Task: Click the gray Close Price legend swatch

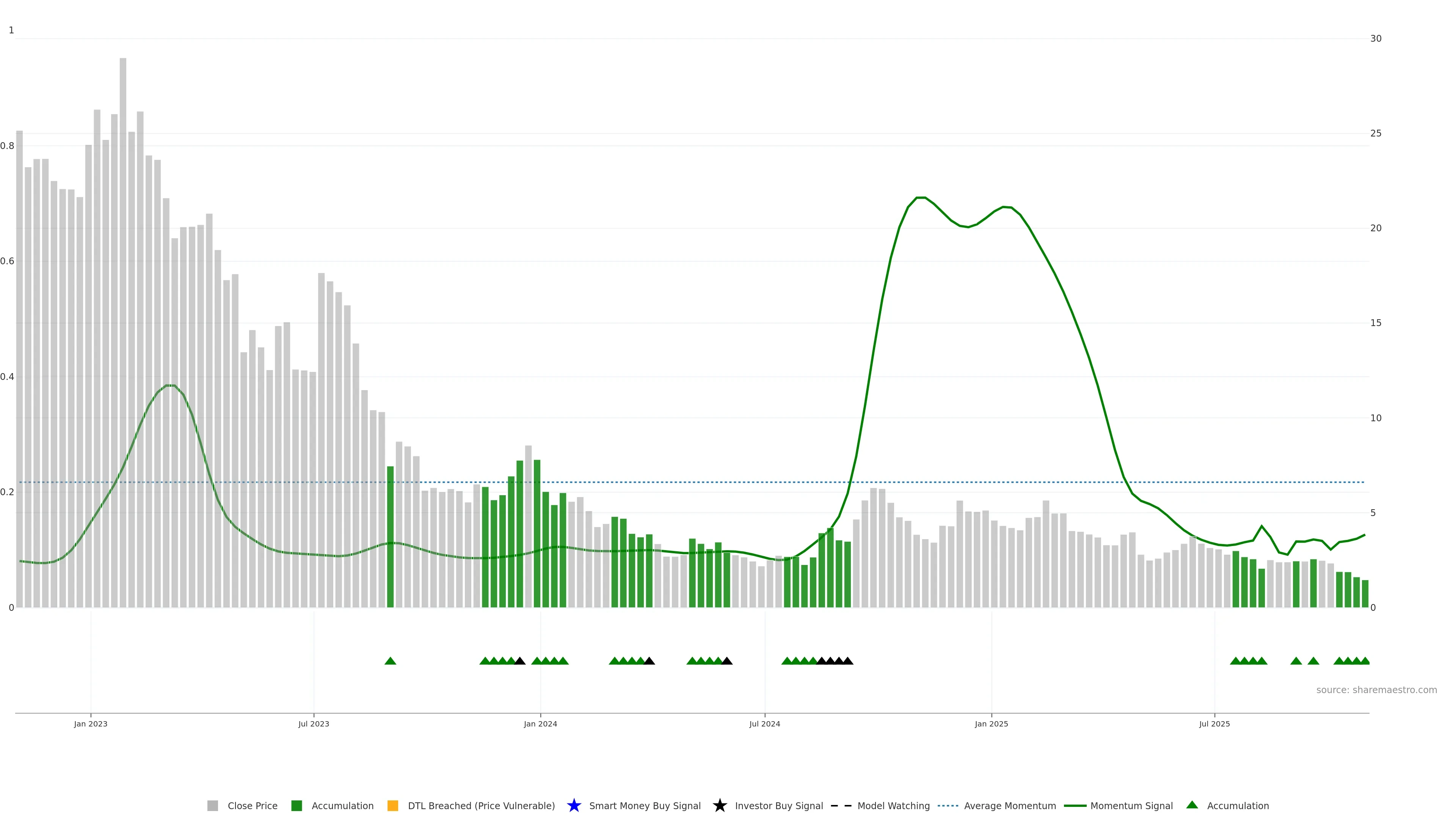Action: tap(212, 805)
